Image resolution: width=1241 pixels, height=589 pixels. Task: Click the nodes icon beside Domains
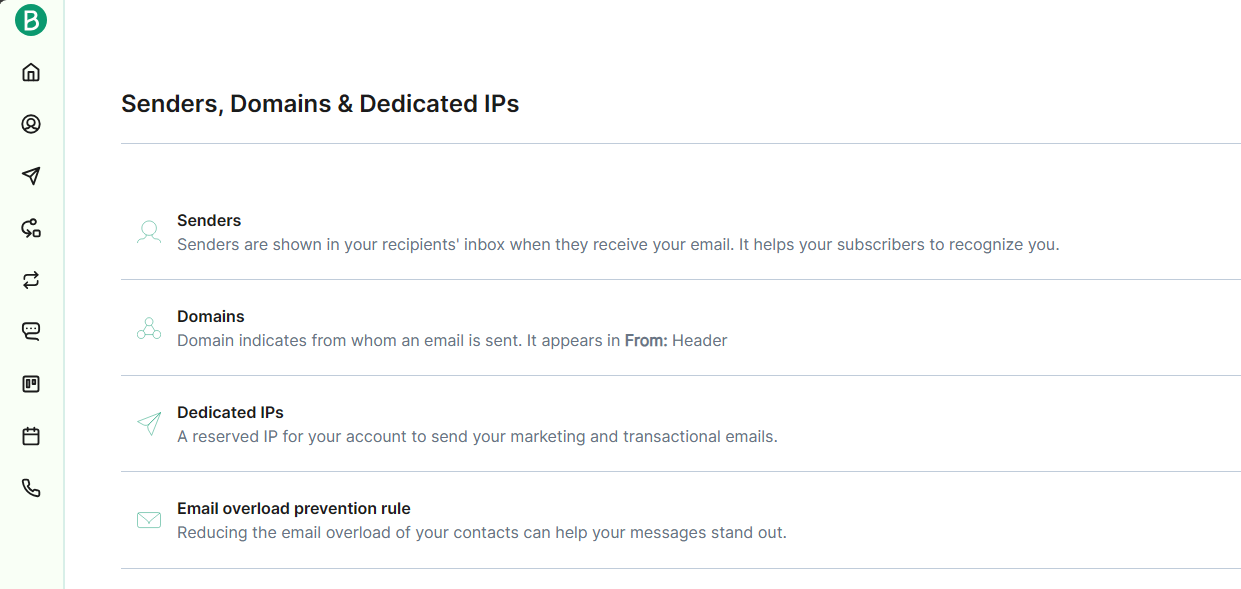[x=149, y=328]
